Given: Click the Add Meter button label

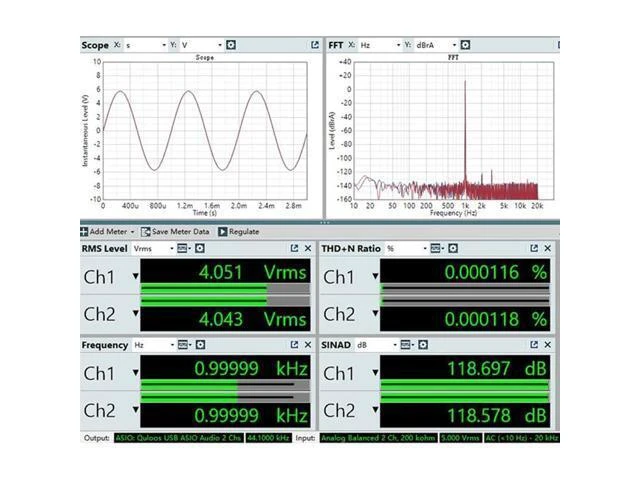Looking at the screenshot, I should click(108, 232).
